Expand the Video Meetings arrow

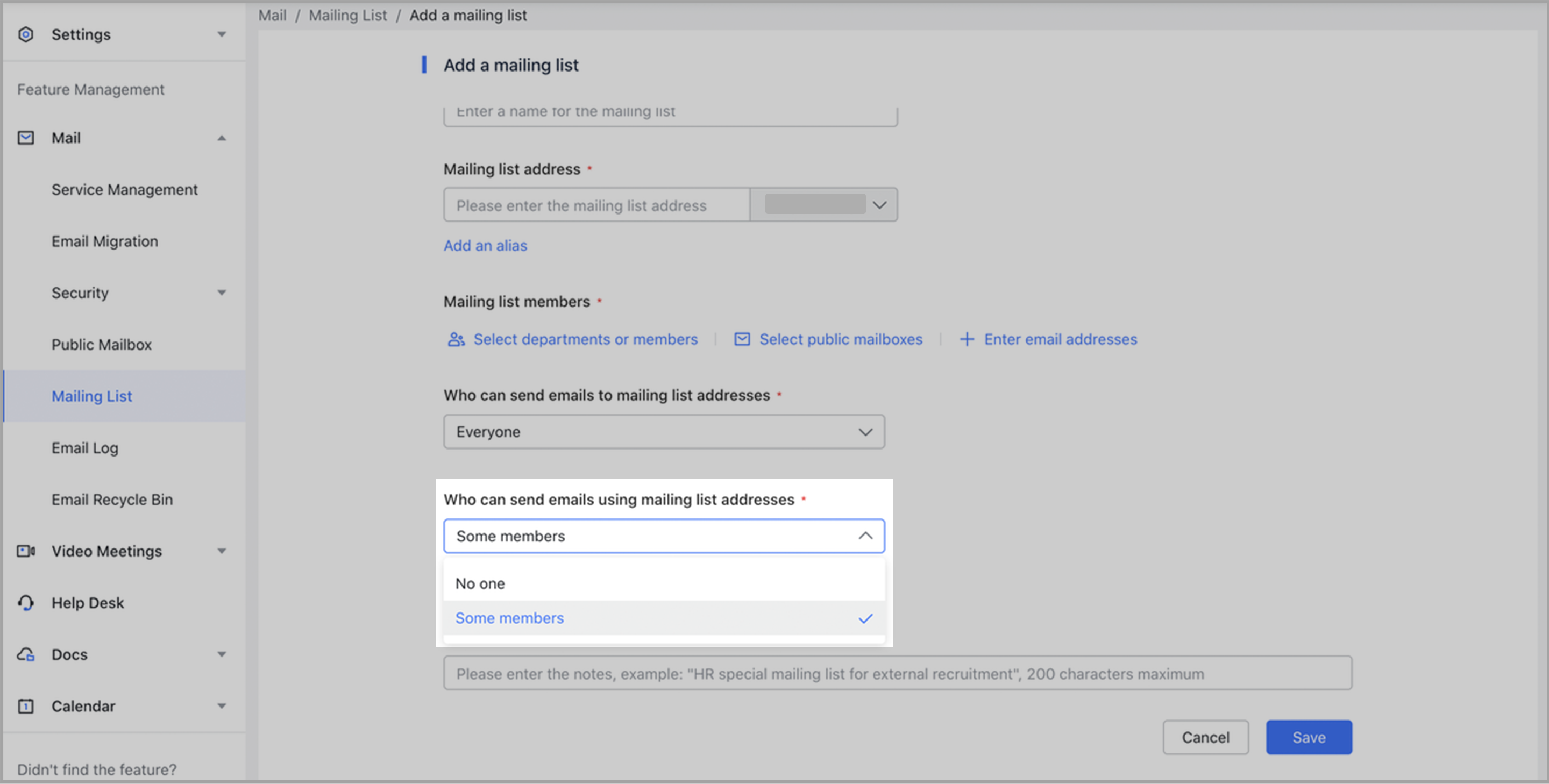(x=222, y=551)
